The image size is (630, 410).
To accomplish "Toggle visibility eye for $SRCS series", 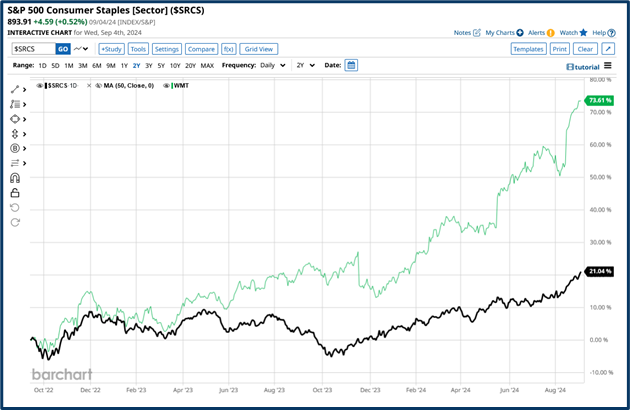I will pos(40,86).
